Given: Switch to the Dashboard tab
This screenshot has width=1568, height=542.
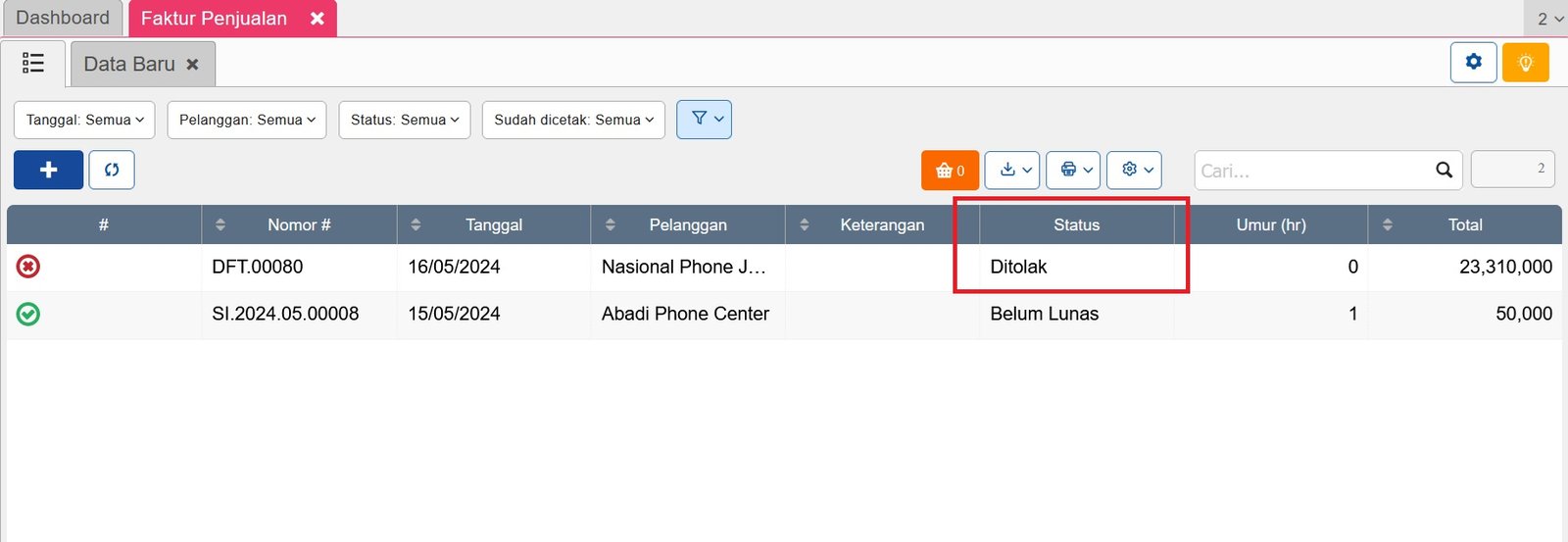Looking at the screenshot, I should (63, 19).
